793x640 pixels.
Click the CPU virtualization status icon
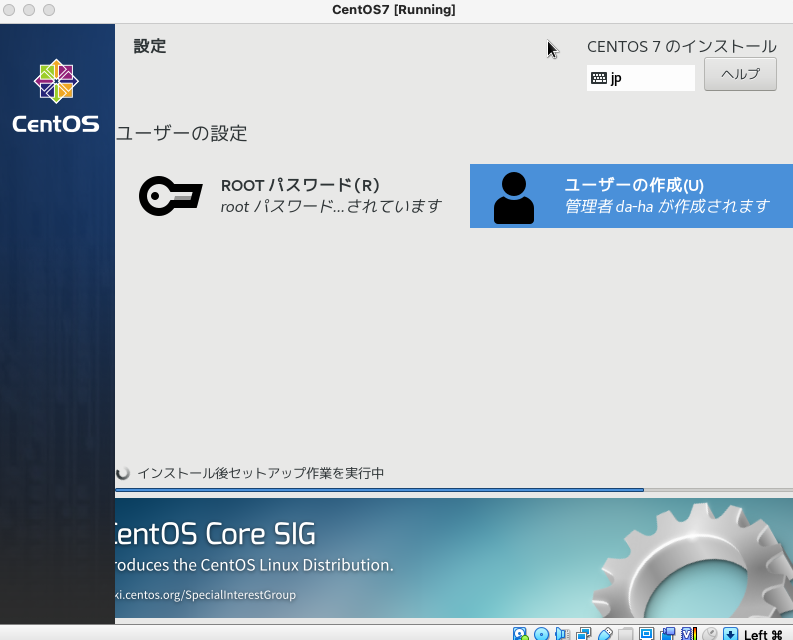click(x=689, y=633)
